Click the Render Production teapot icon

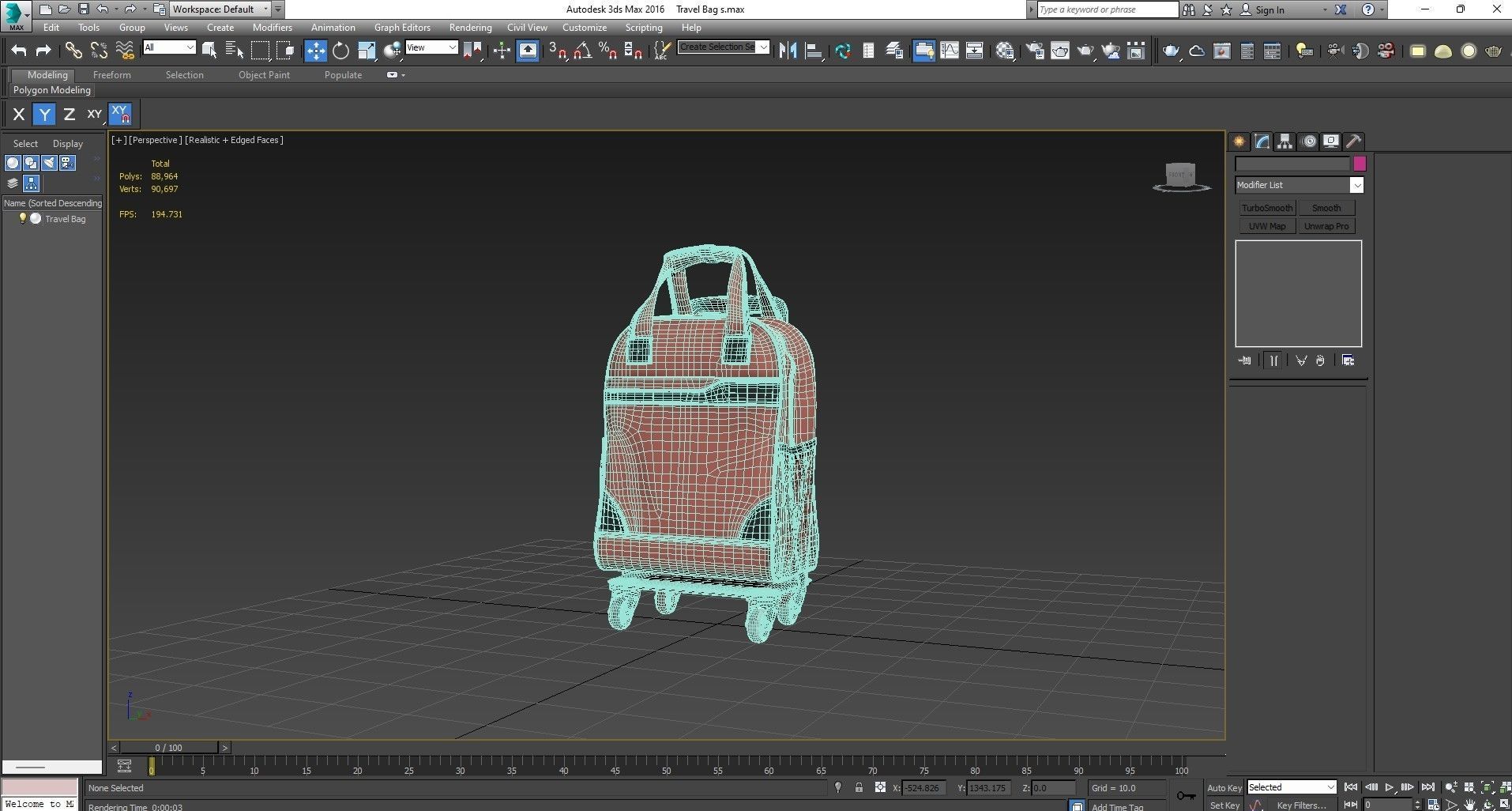(1085, 51)
